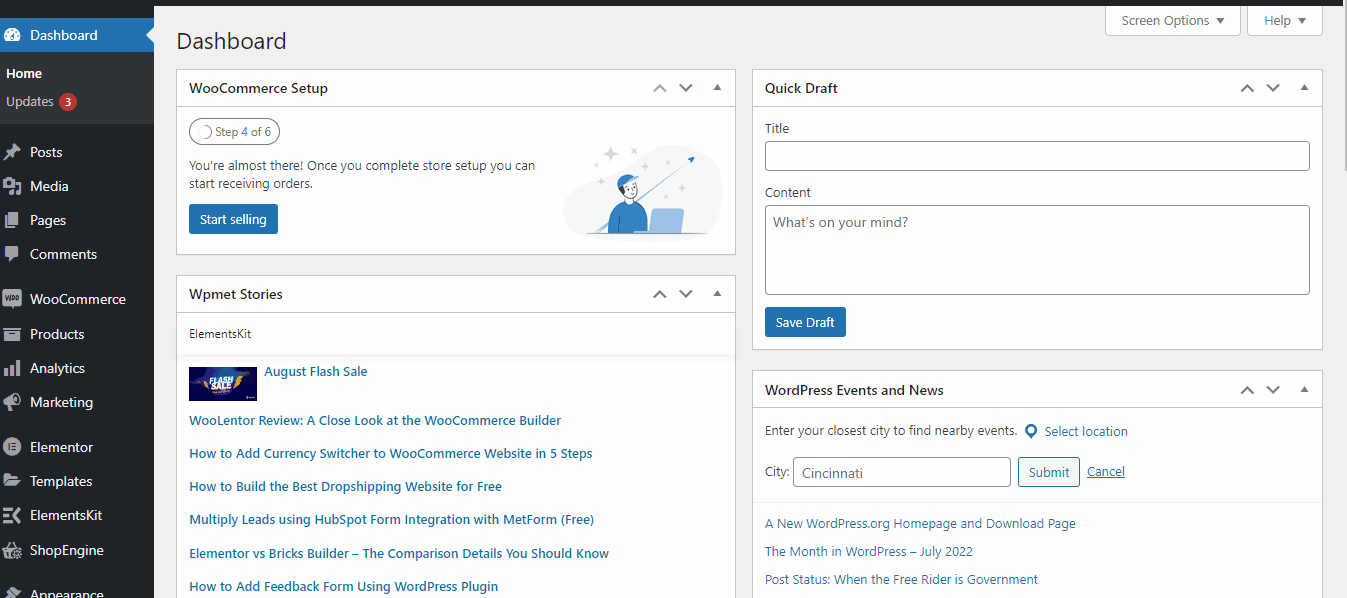Collapse the WooCommerce Setup panel

717,88
